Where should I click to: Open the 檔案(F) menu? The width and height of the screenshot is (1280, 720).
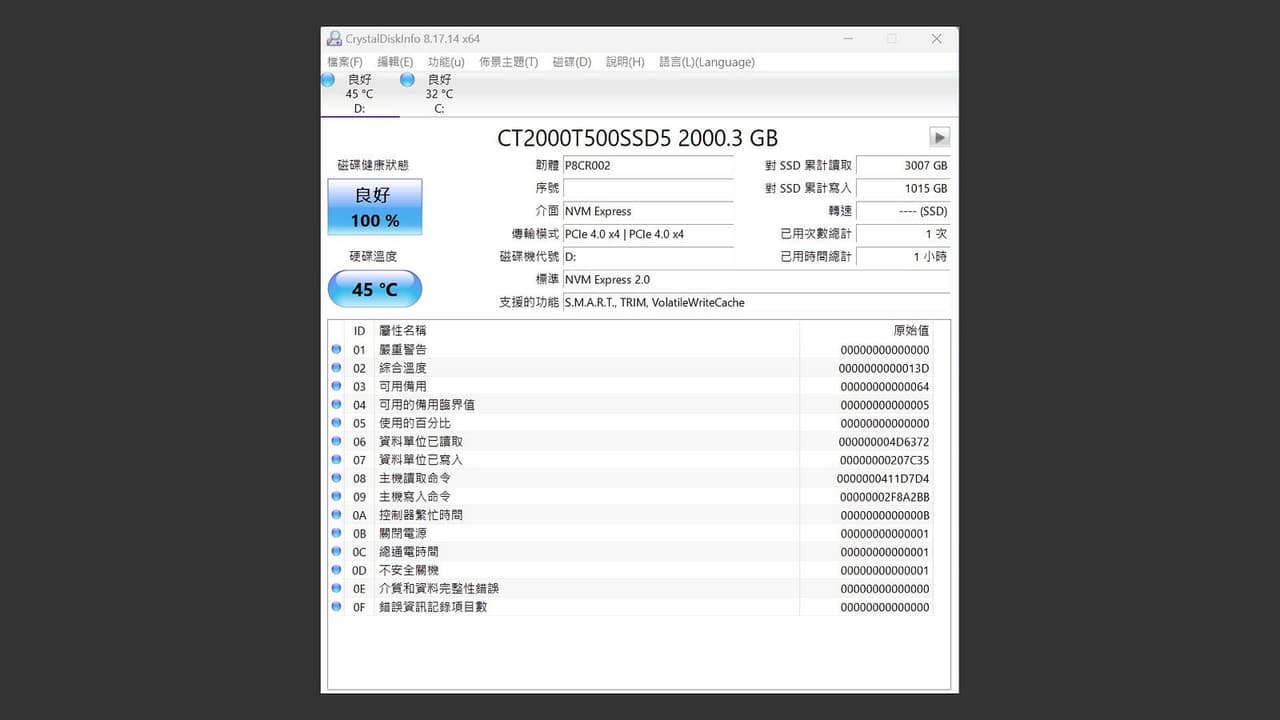(x=345, y=62)
